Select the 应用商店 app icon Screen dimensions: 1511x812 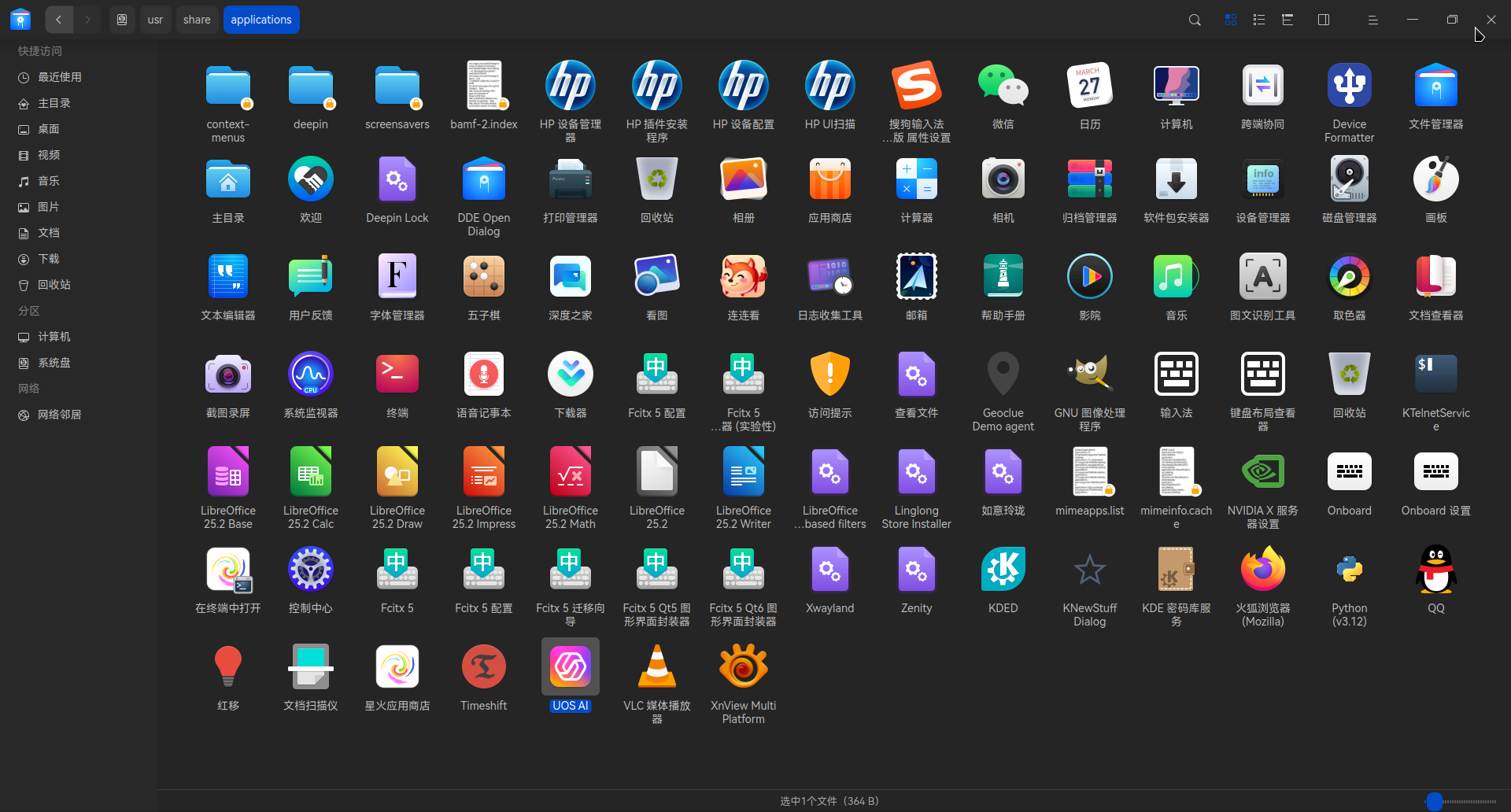coord(829,179)
